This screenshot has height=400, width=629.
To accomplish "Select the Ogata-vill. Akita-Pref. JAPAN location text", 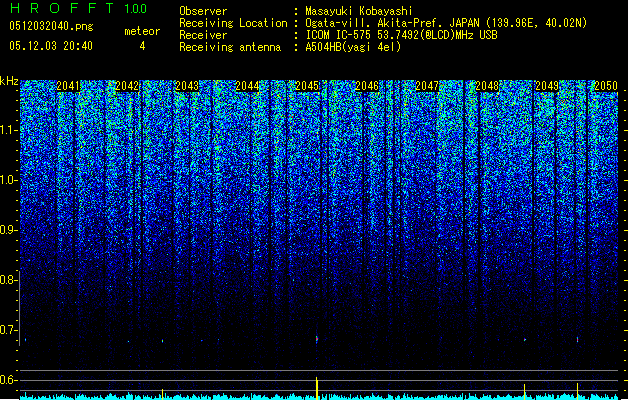I will coord(446,23).
